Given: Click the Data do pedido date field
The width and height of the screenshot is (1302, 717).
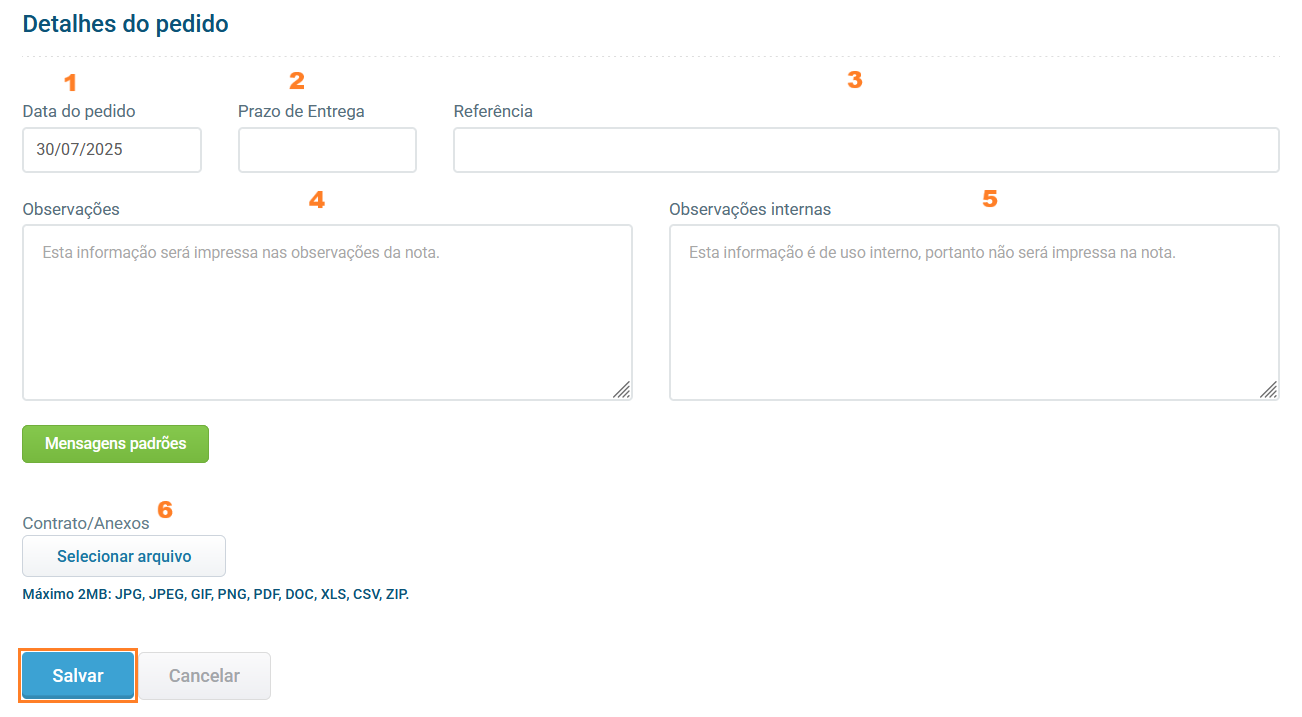Looking at the screenshot, I should point(112,150).
